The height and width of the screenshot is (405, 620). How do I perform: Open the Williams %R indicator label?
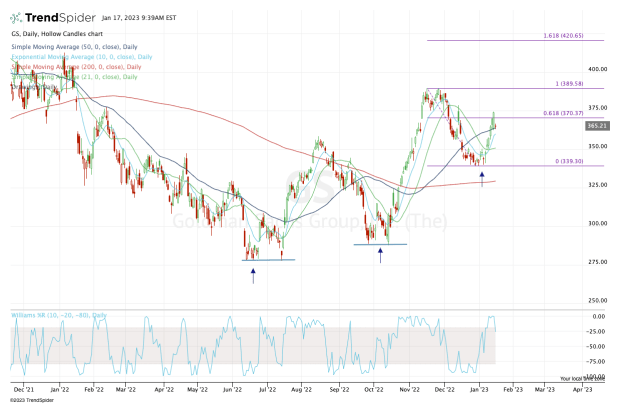point(59,315)
